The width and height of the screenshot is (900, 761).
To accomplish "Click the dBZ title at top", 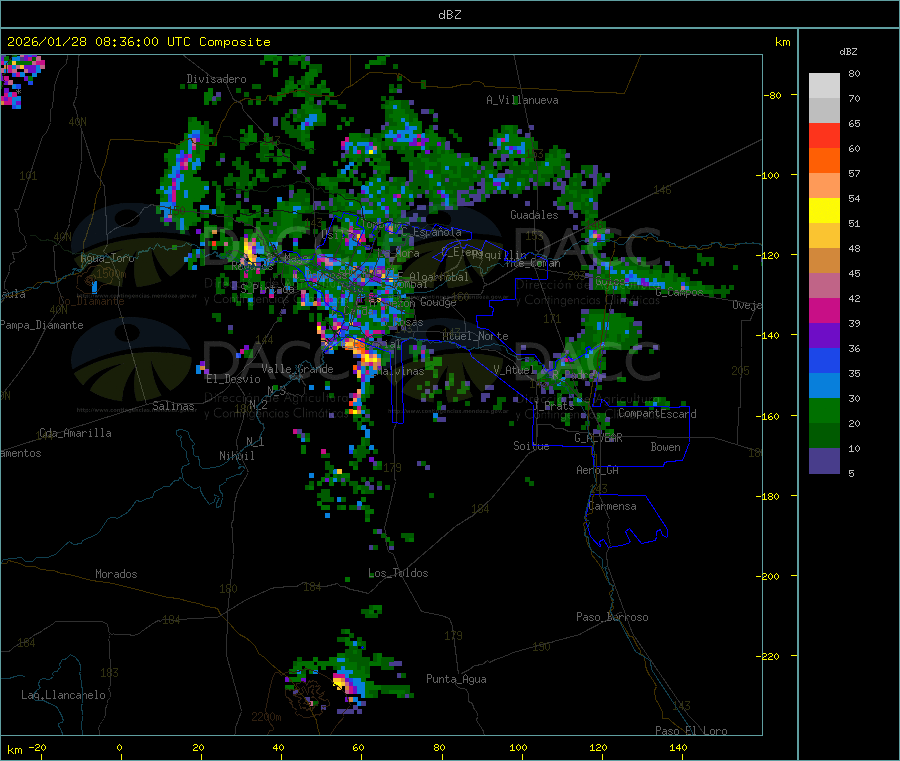I will click(449, 15).
